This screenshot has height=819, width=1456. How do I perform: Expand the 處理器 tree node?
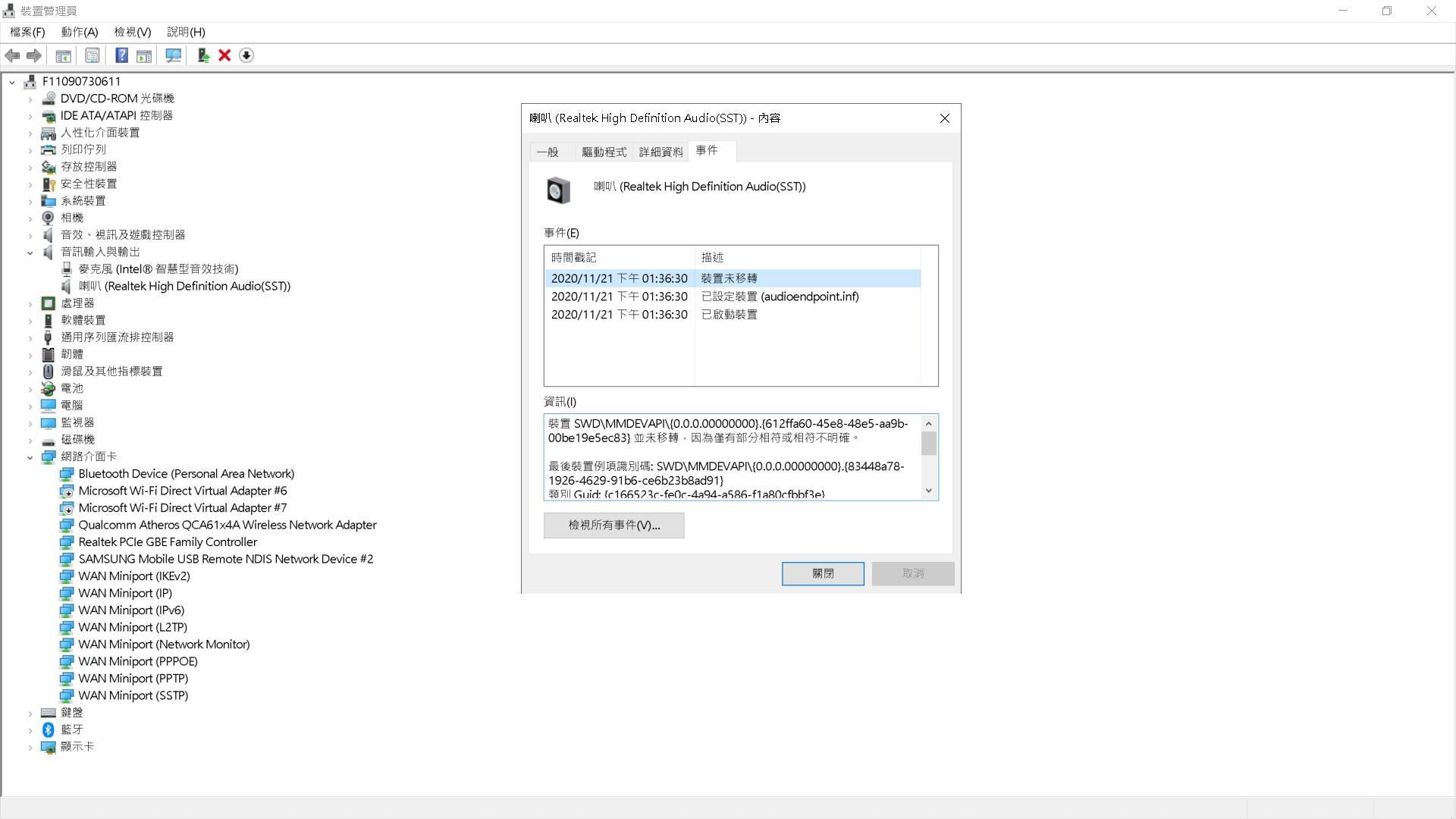[30, 303]
